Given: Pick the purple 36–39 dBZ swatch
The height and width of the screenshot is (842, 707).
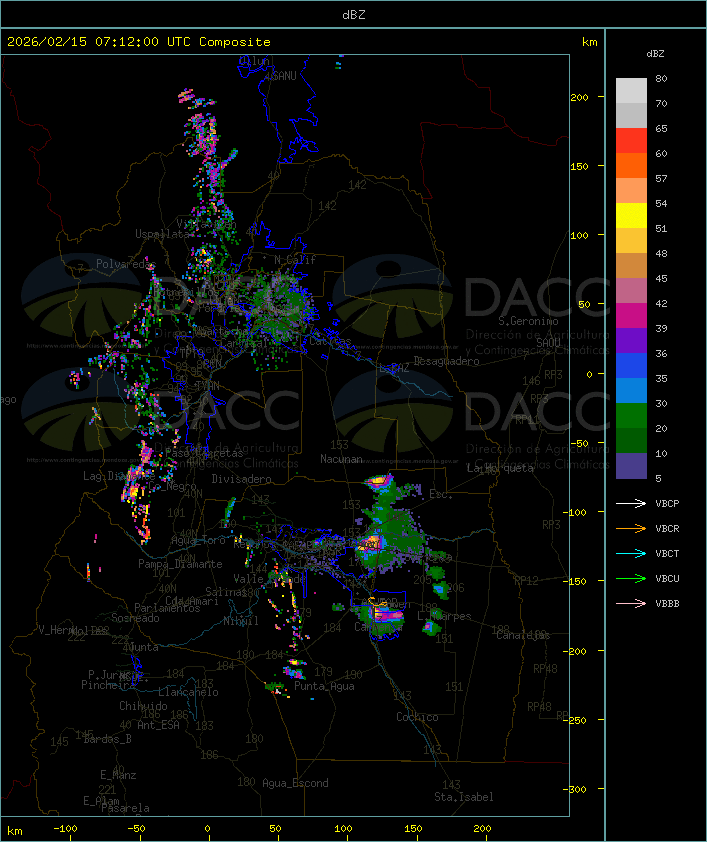Looking at the screenshot, I should point(631,340).
